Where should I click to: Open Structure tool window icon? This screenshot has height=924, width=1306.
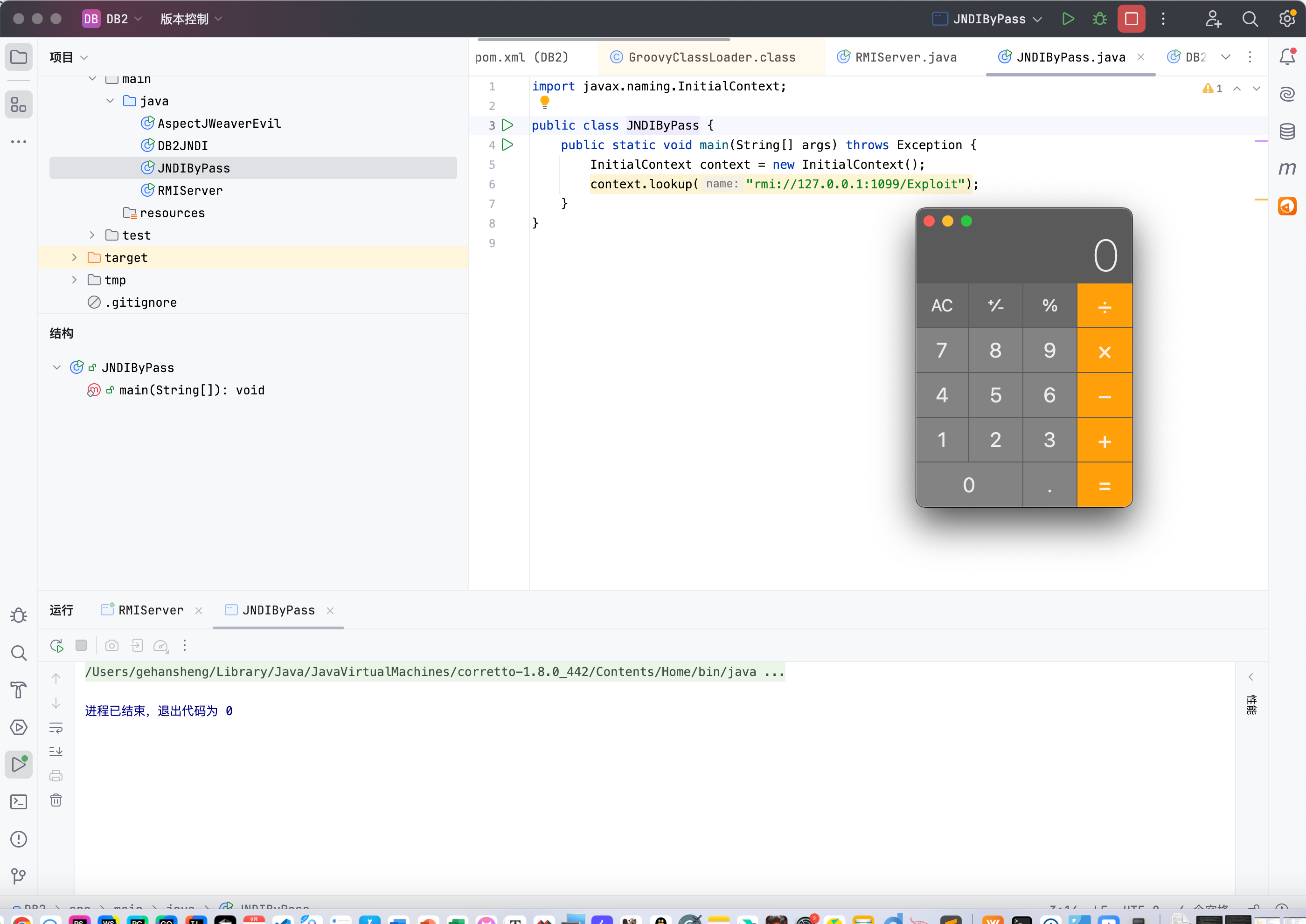click(x=19, y=105)
